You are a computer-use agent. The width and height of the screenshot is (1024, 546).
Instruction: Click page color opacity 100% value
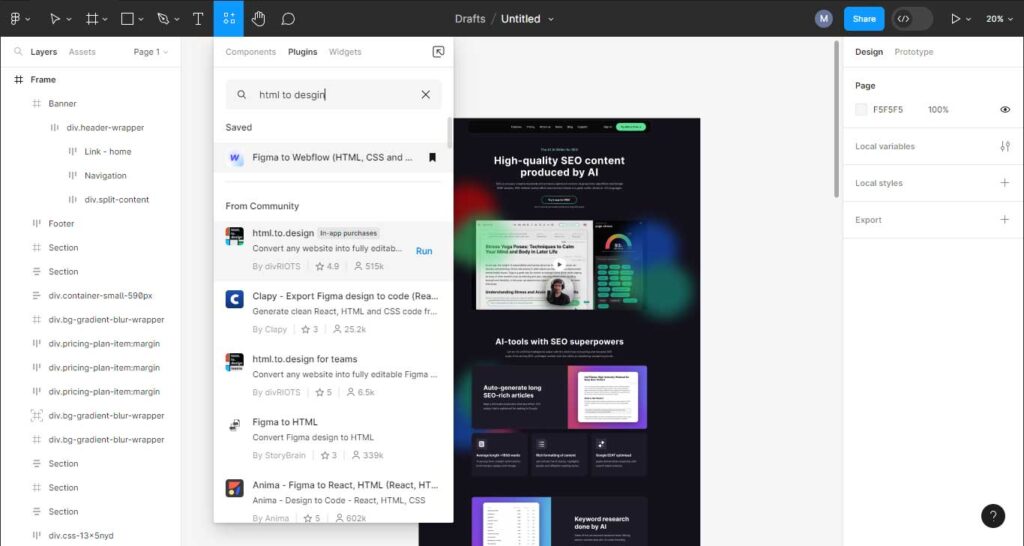pyautogui.click(x=938, y=110)
